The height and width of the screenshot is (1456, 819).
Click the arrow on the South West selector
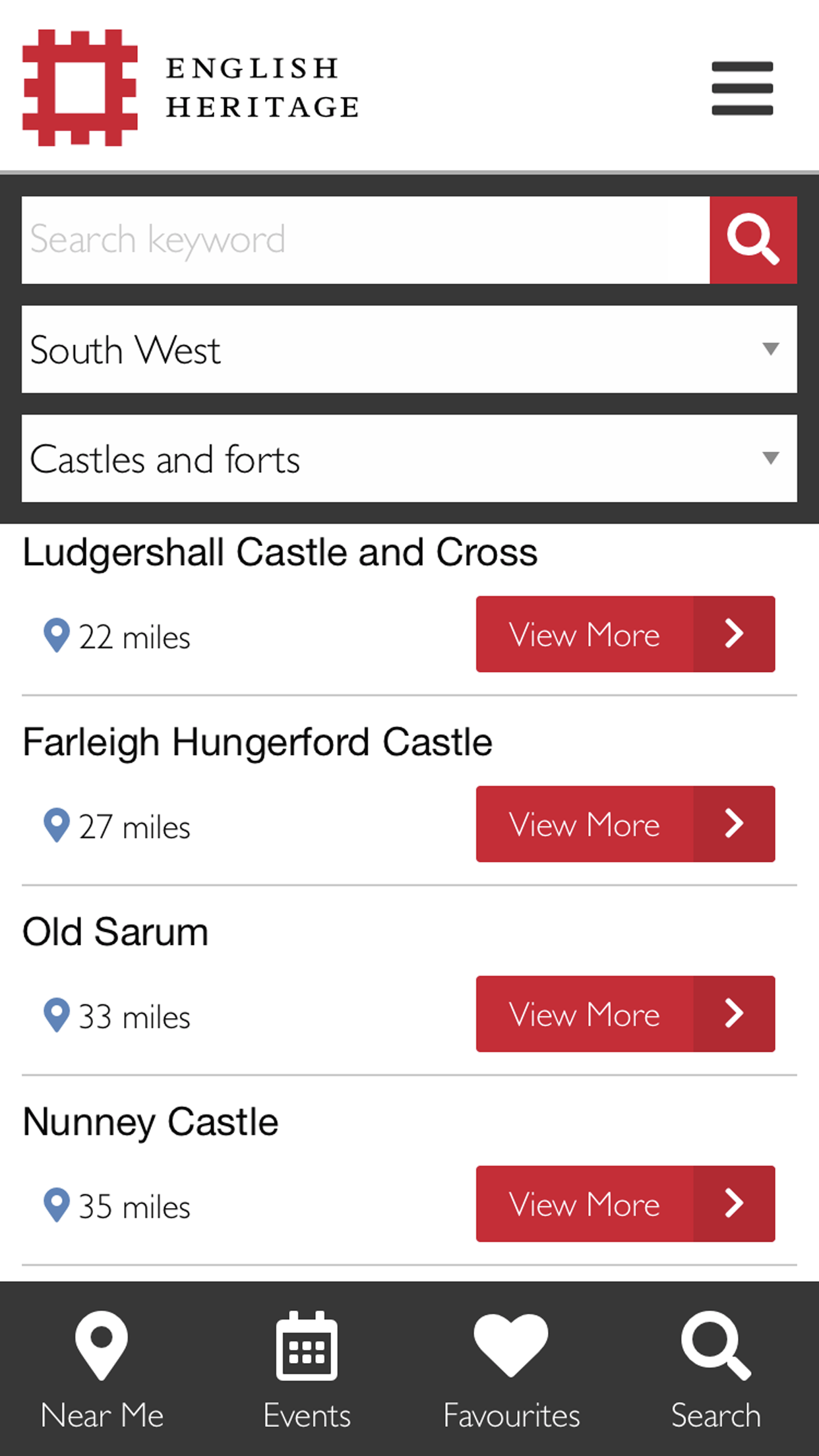tap(770, 349)
